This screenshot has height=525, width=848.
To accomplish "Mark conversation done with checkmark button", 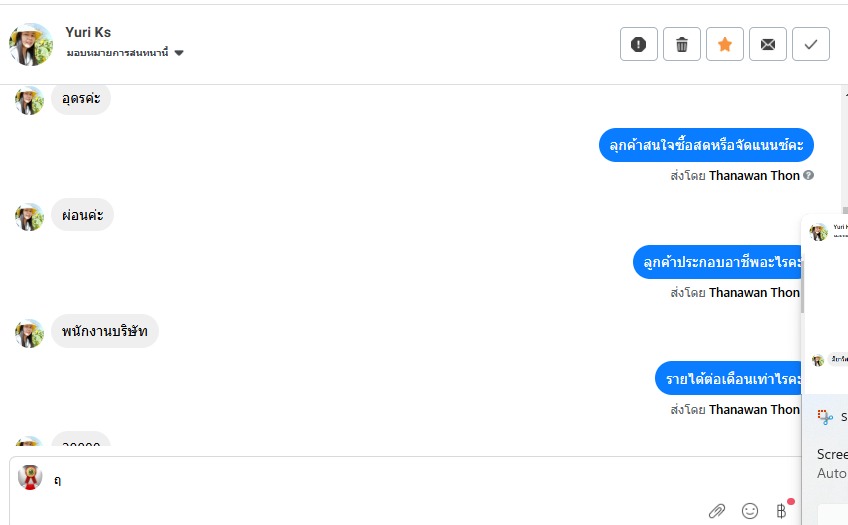I will pos(811,44).
